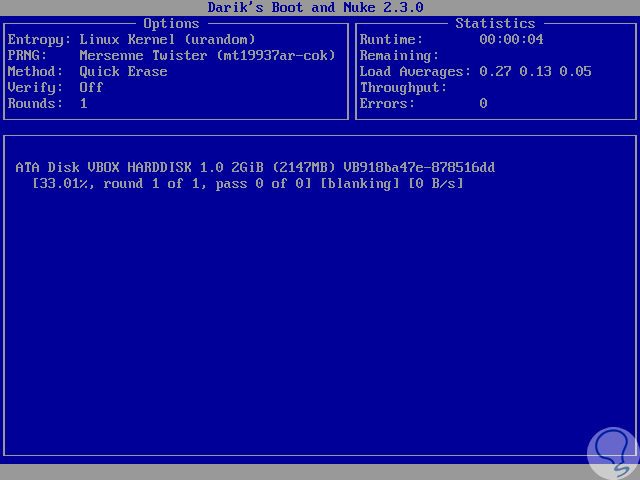Click the entropy value "Linux Kernel (urandom)"
640x480 pixels.
[x=167, y=40]
